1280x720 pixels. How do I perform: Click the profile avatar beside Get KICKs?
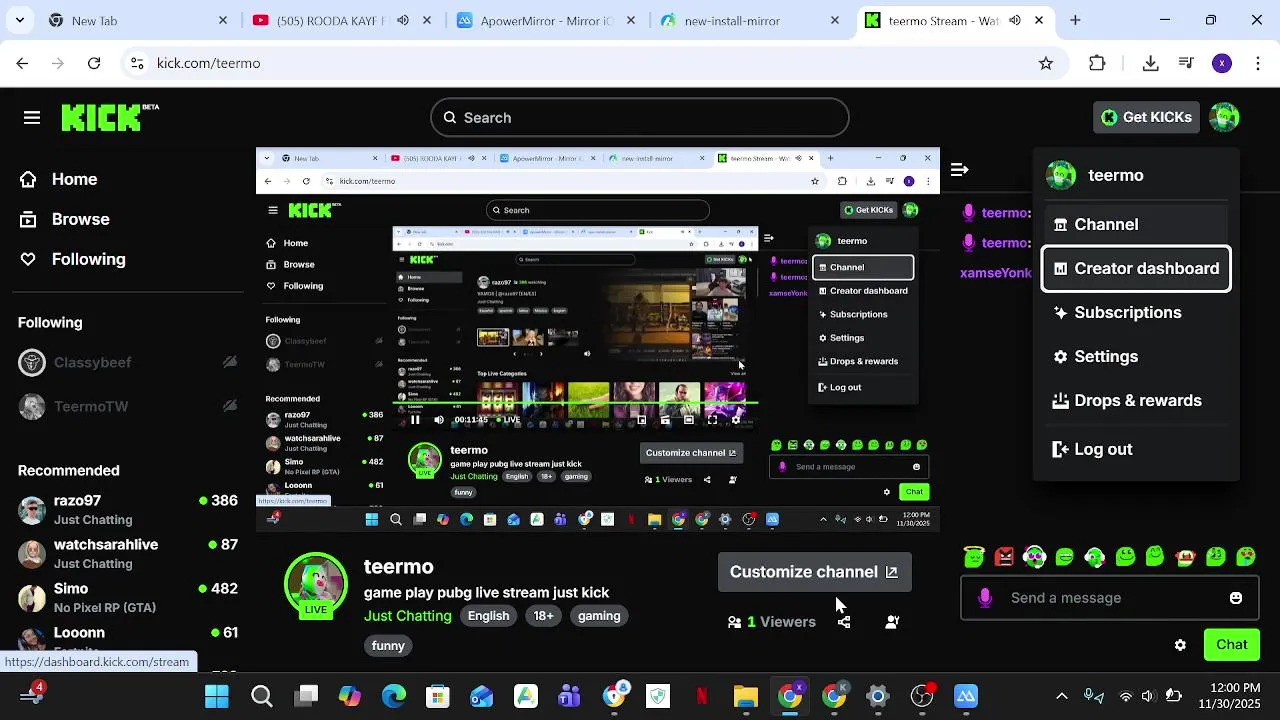pos(1224,117)
